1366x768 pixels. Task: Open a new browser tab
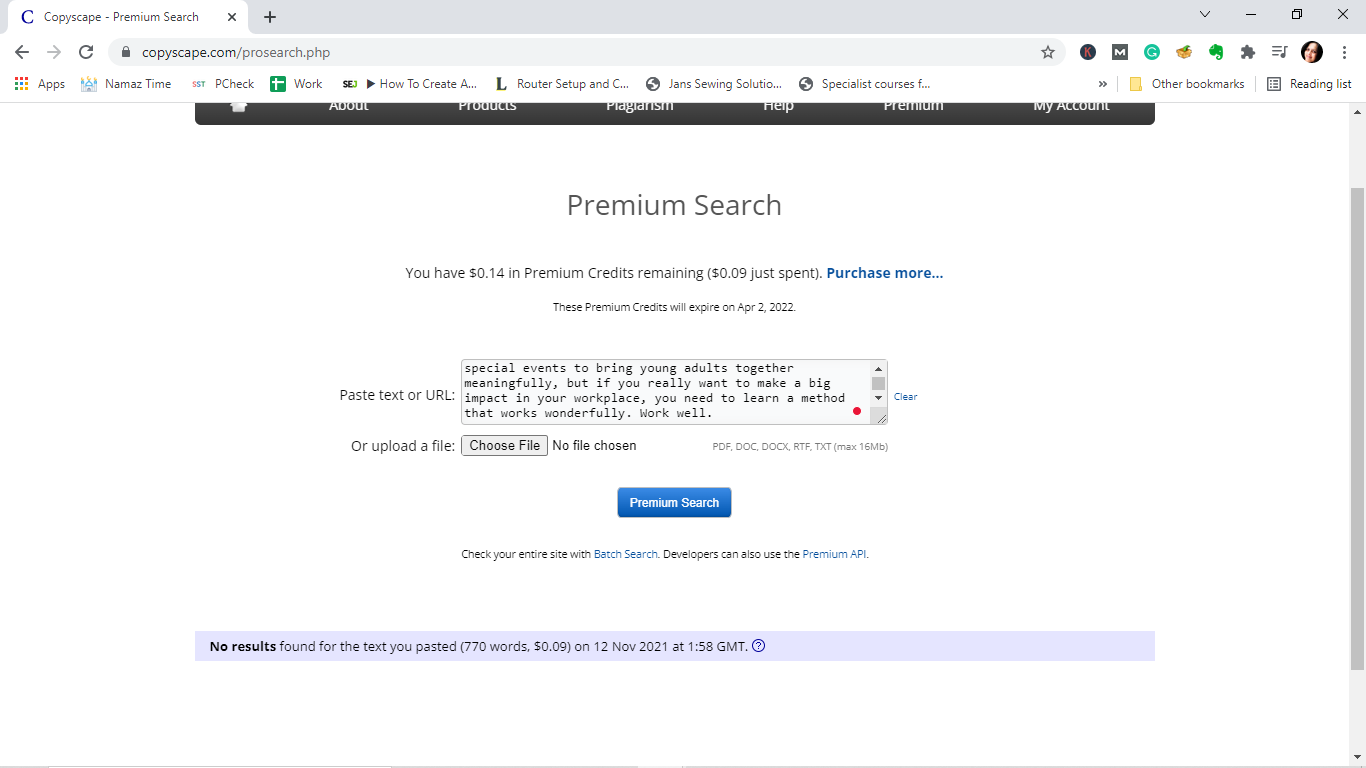[x=270, y=17]
